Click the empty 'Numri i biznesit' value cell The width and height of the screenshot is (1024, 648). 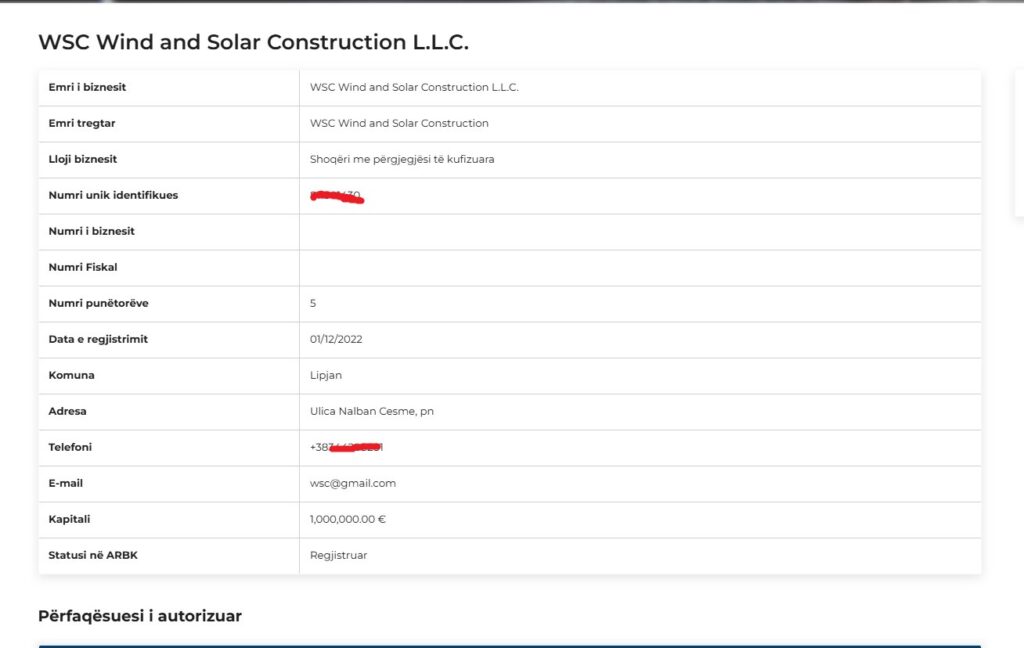(x=640, y=231)
